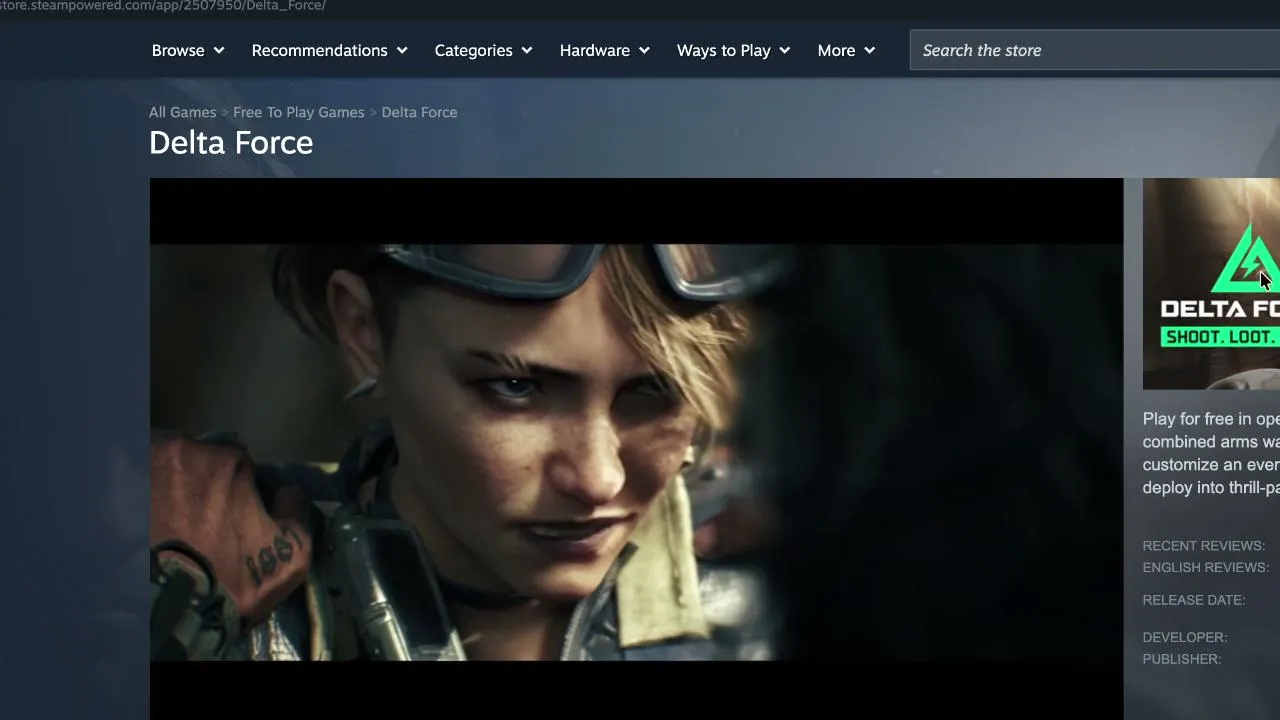Open the Categories menu

click(x=484, y=50)
